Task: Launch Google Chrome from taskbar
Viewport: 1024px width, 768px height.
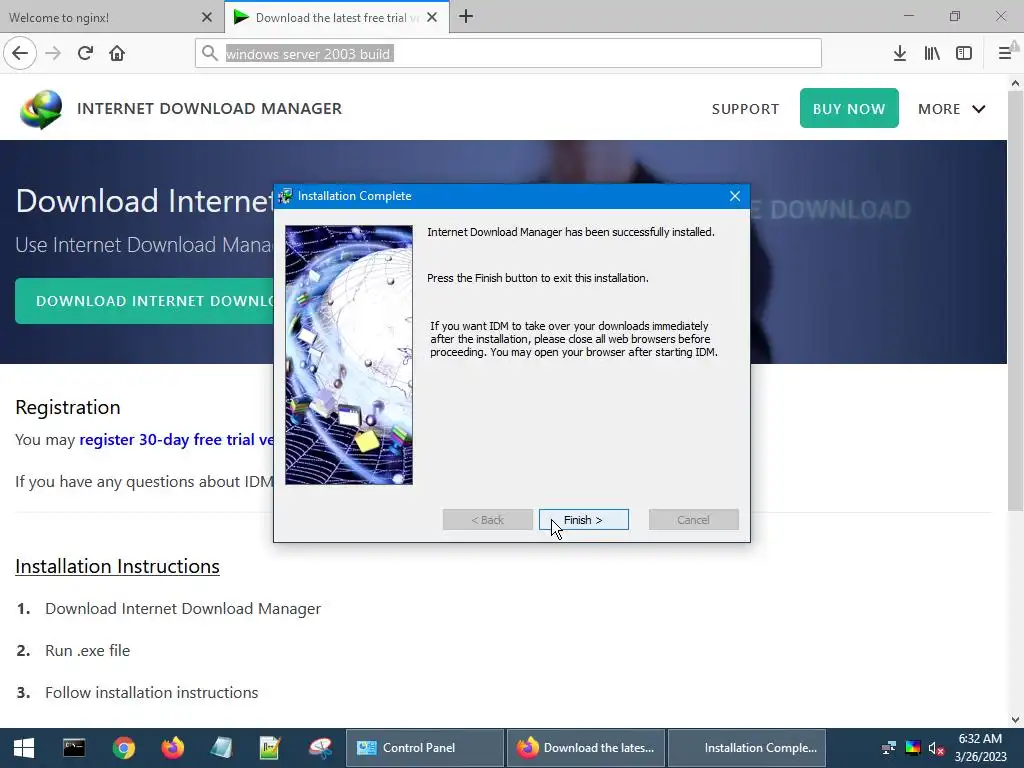Action: click(x=123, y=748)
